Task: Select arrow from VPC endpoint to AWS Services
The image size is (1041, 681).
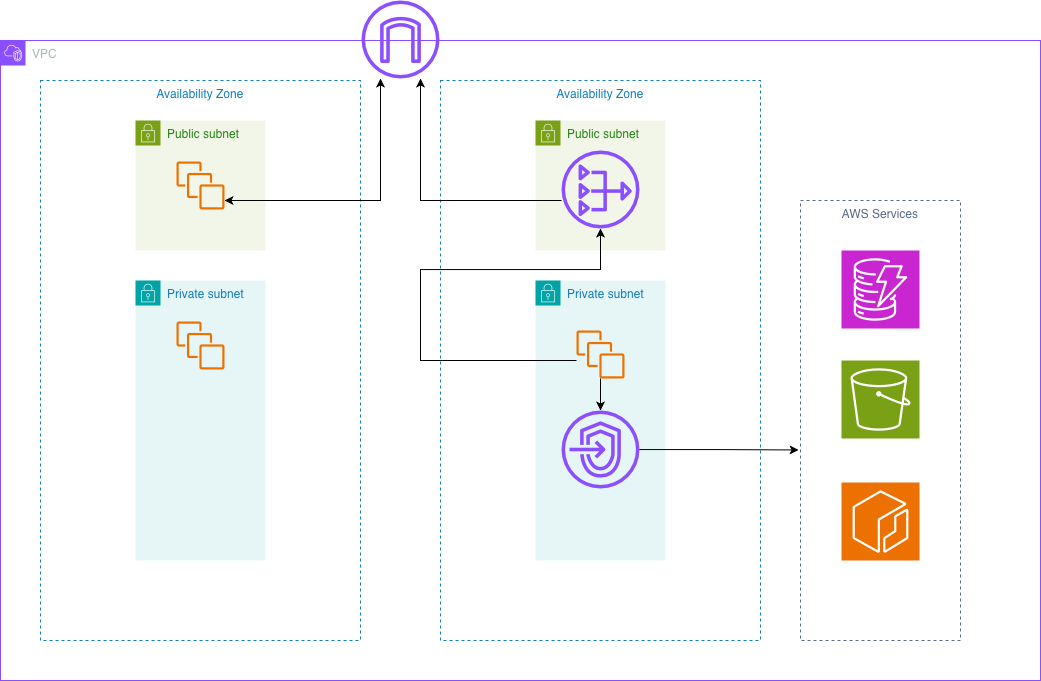Action: pos(720,449)
